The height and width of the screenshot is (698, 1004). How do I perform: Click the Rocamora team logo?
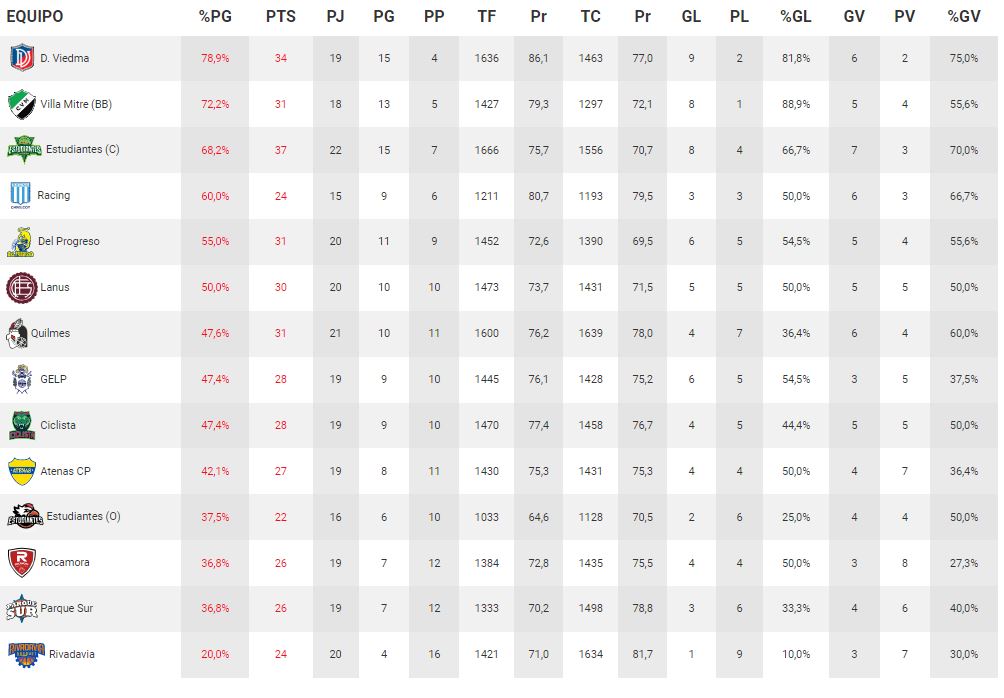(x=21, y=563)
